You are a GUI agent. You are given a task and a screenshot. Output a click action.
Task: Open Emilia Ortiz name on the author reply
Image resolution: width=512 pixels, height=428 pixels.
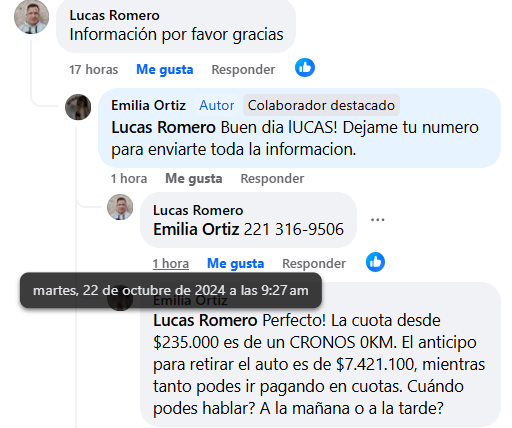149,106
